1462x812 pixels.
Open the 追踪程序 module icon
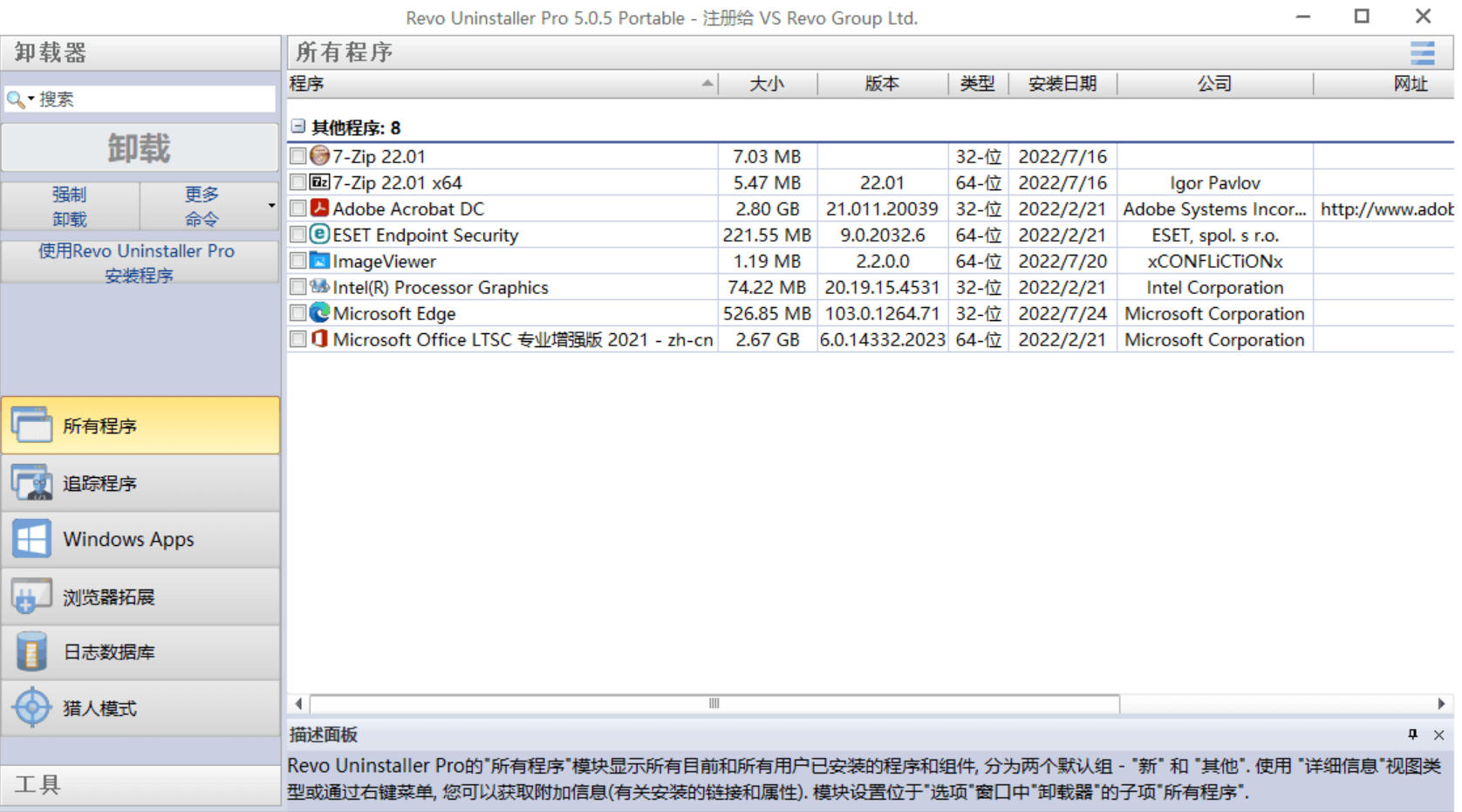click(32, 482)
